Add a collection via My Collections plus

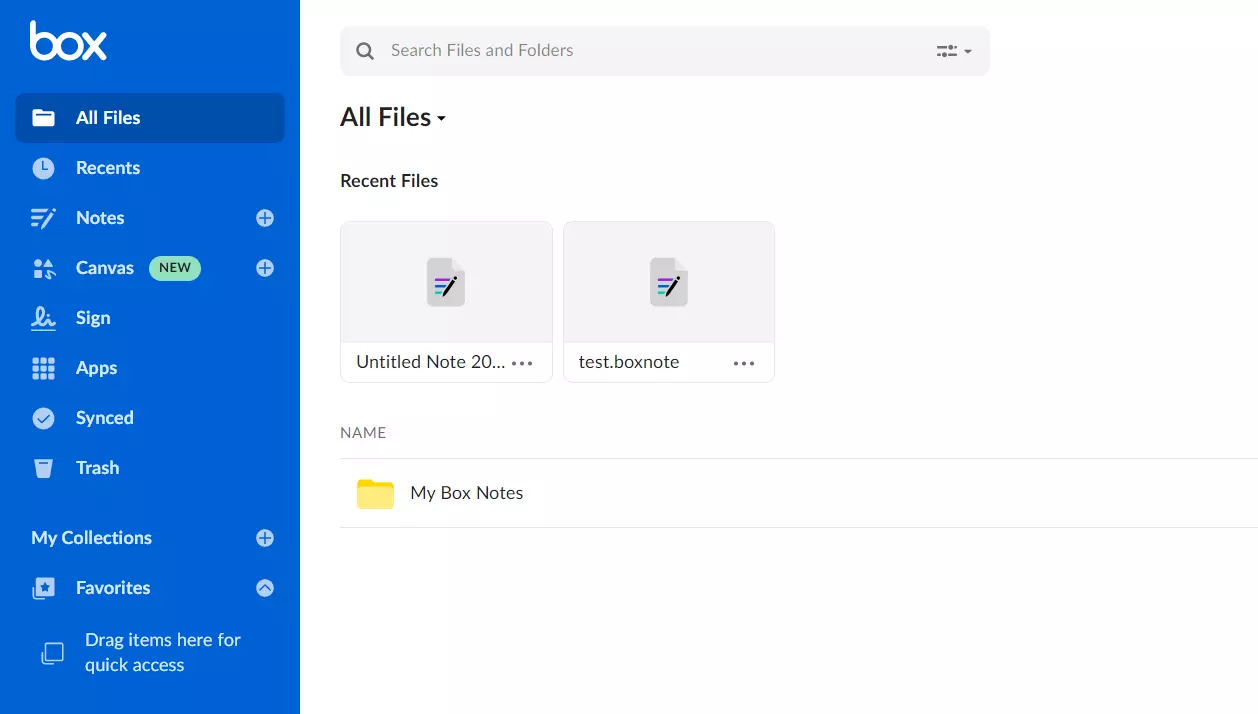tap(265, 538)
